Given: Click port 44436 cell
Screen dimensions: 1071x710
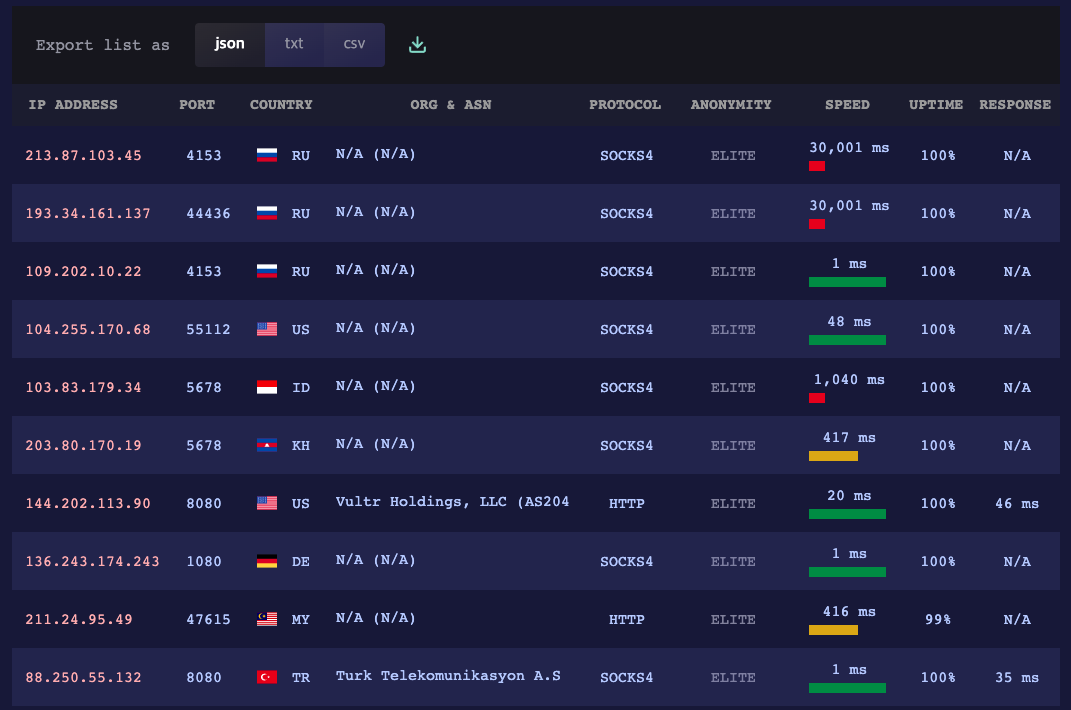Looking at the screenshot, I should (208, 213).
